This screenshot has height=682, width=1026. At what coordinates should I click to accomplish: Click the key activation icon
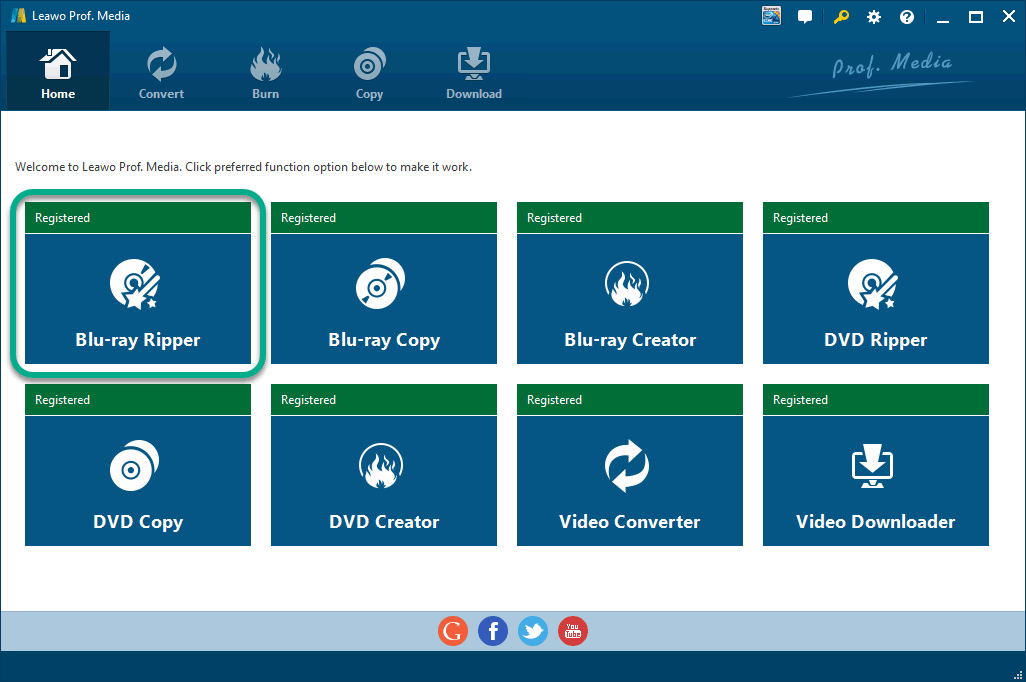tap(841, 16)
